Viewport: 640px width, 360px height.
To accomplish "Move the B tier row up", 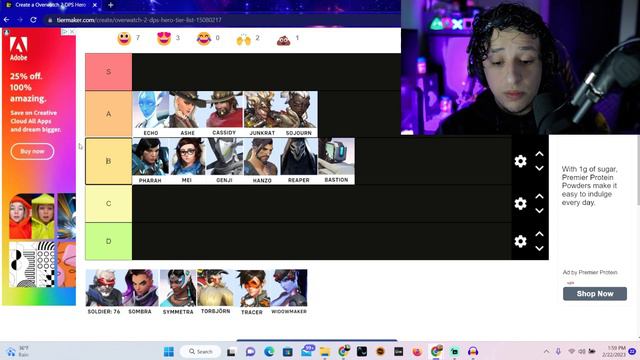I will click(x=539, y=154).
